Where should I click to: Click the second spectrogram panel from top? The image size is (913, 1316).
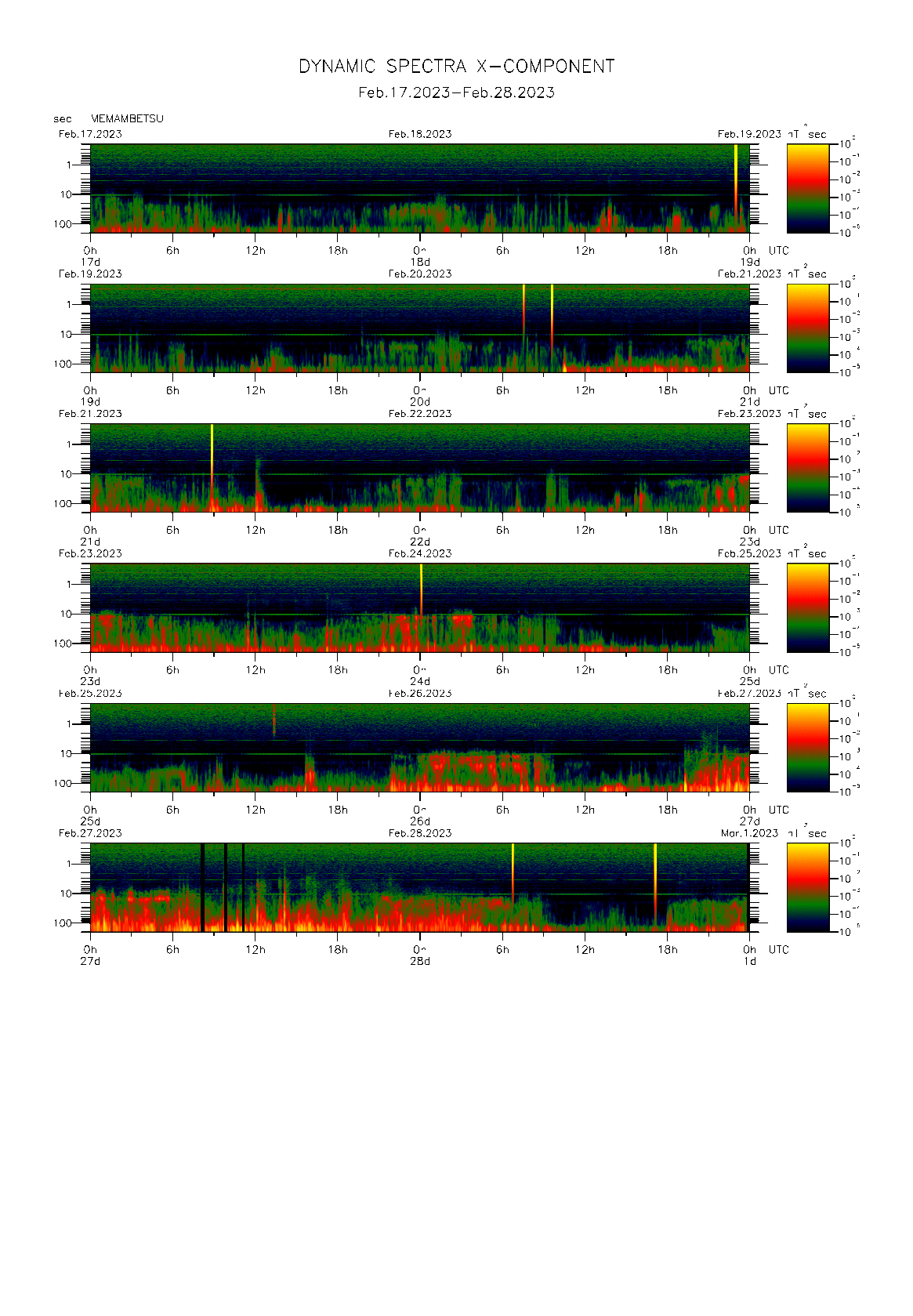point(419,328)
